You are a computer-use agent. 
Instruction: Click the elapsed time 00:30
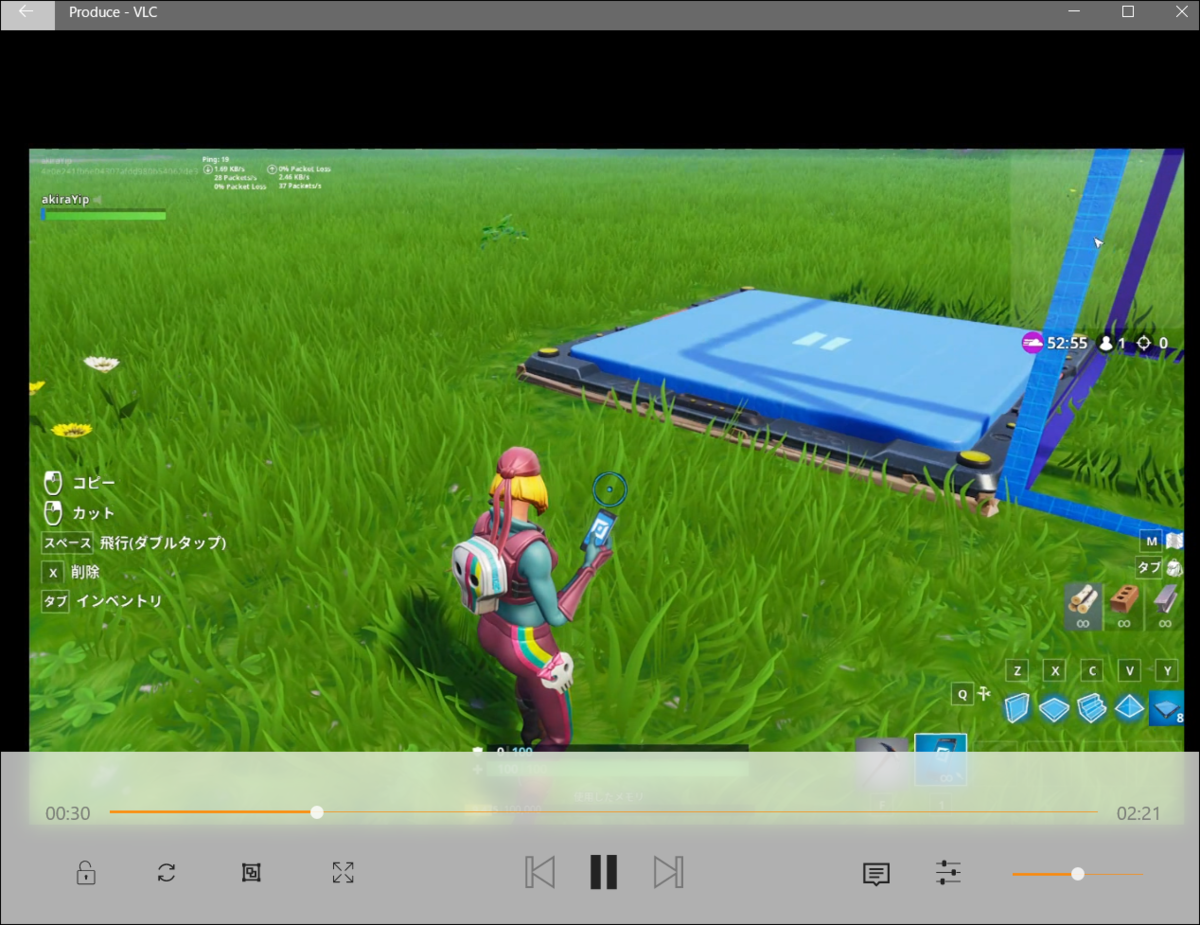pyautogui.click(x=68, y=813)
